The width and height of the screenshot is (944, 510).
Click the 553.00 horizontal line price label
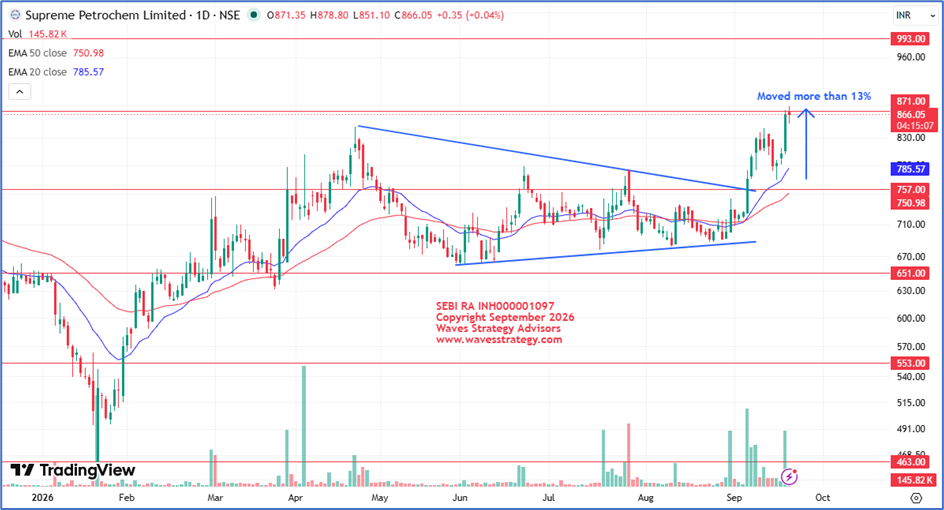pyautogui.click(x=911, y=363)
